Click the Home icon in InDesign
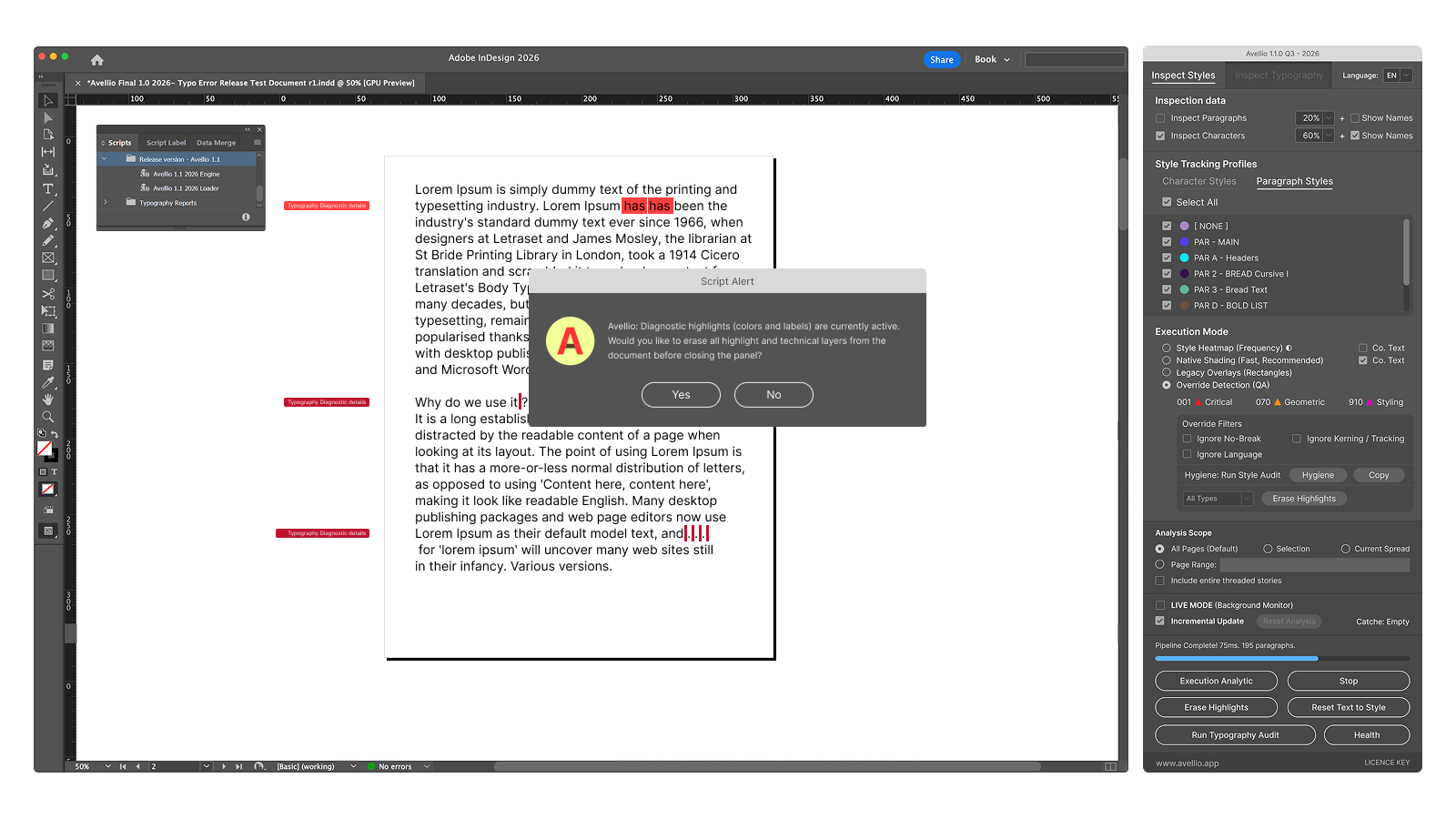 (97, 60)
